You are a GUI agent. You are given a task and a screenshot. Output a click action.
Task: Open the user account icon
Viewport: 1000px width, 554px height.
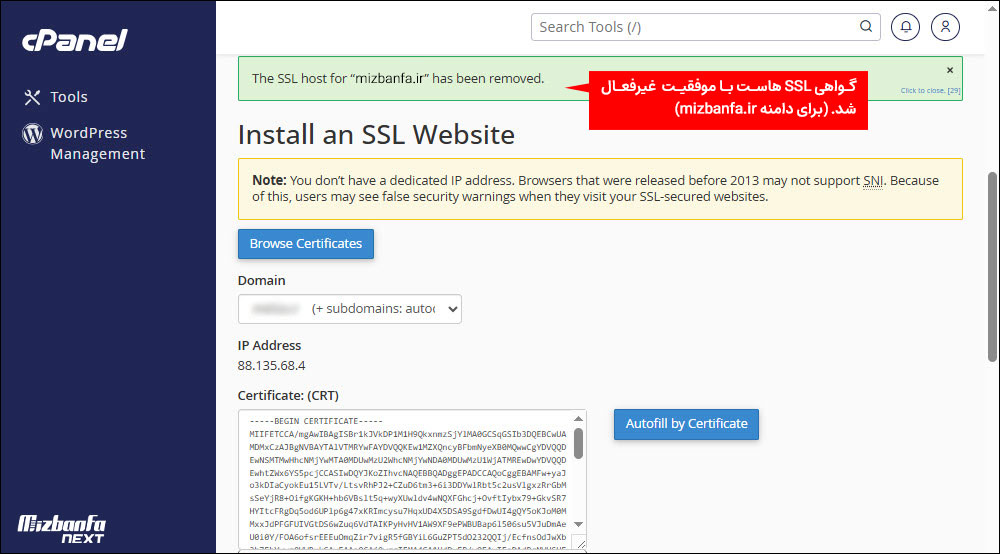point(945,27)
